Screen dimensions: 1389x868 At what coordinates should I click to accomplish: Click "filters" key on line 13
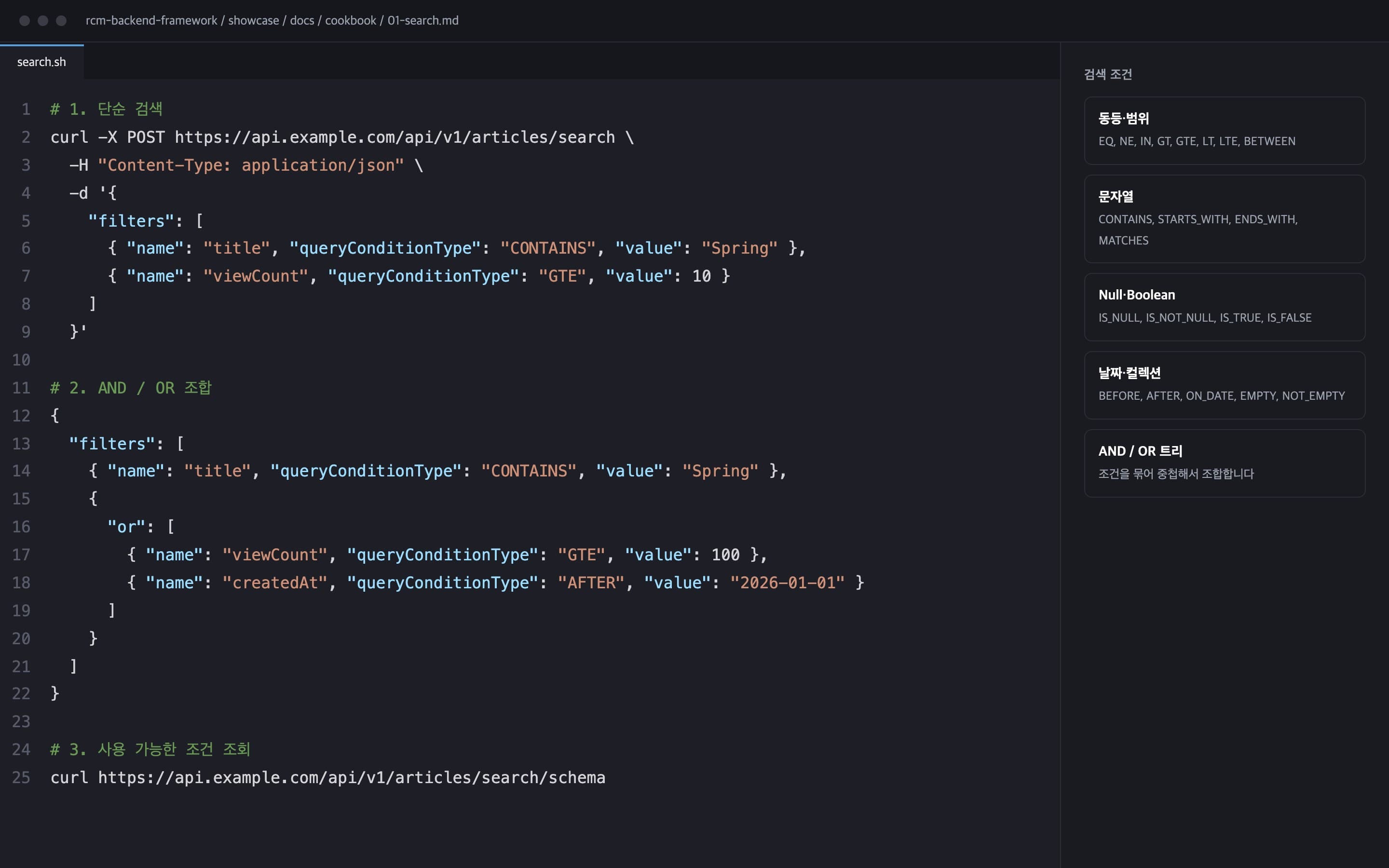[x=112, y=444]
